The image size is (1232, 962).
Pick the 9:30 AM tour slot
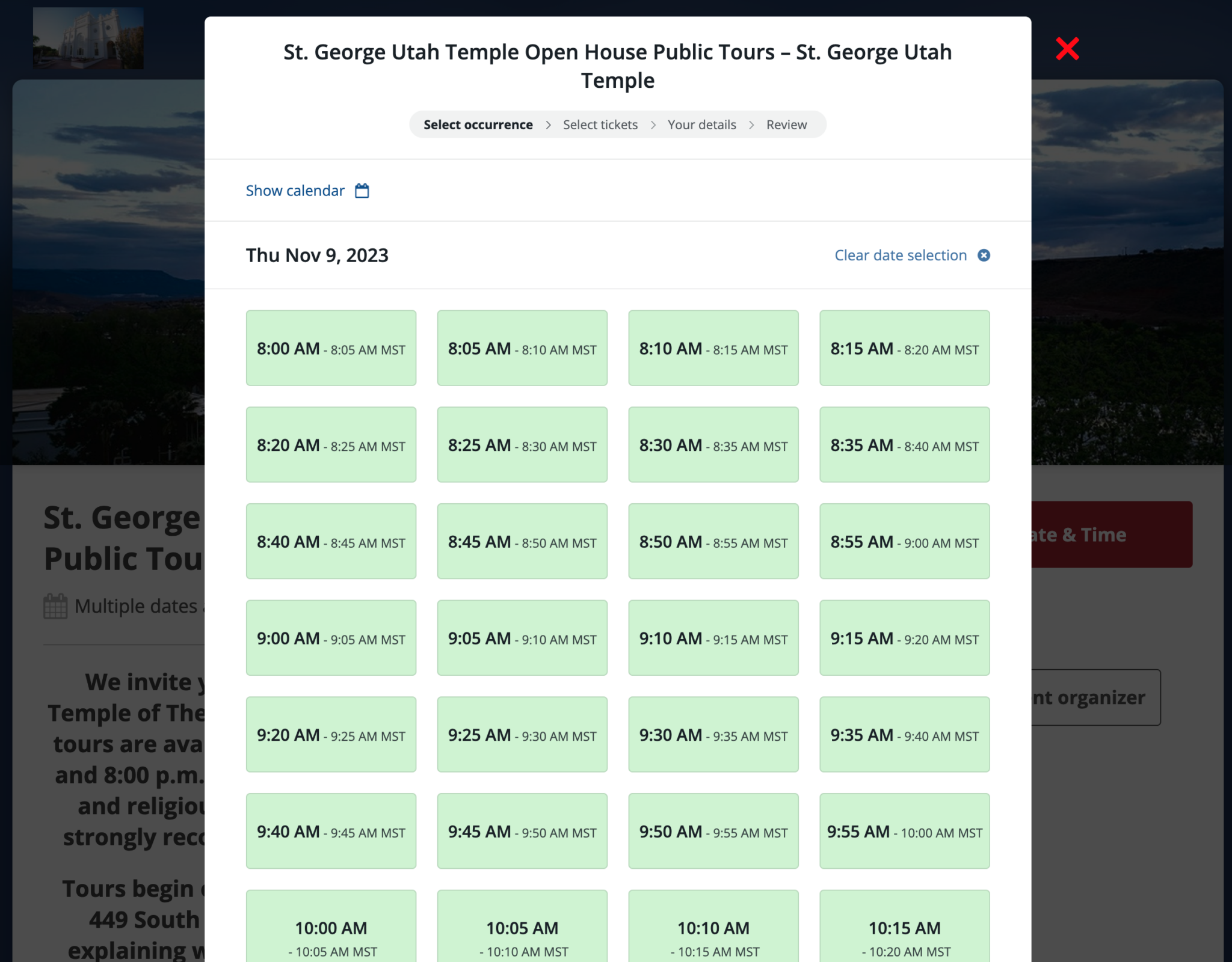(713, 735)
